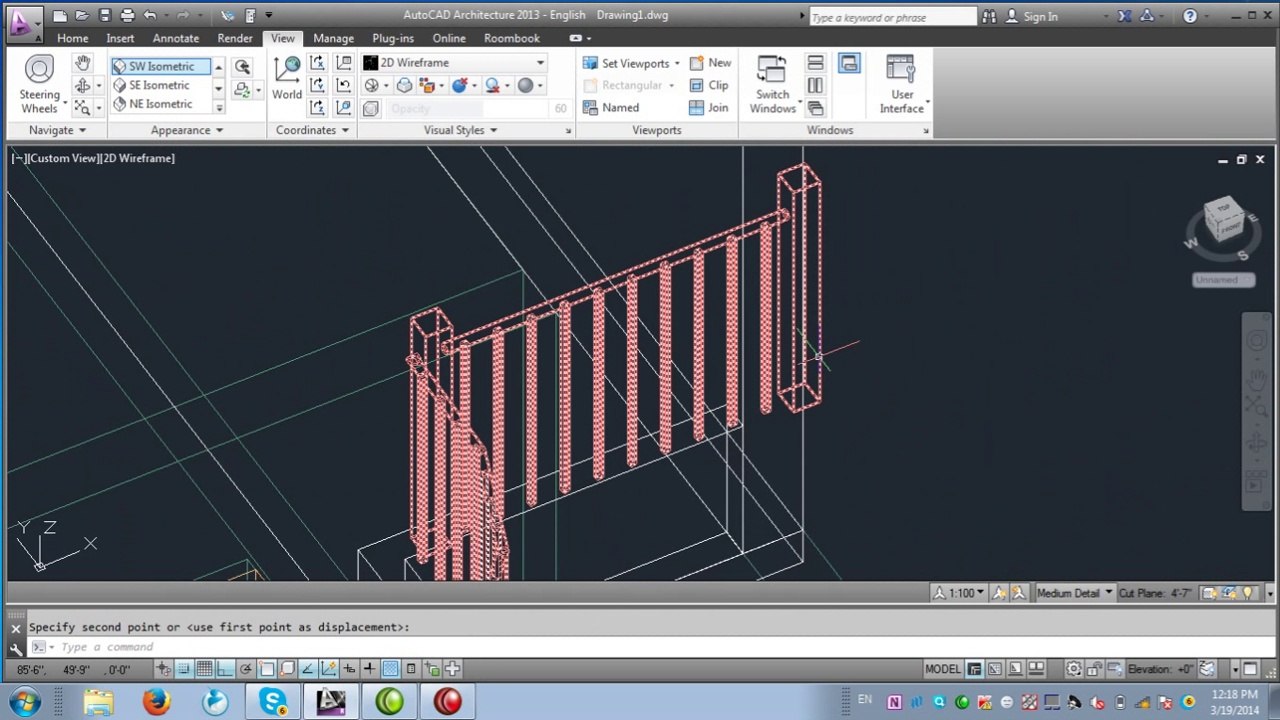Switch to the Annotate ribbon tab
The image size is (1280, 720).
(x=175, y=38)
